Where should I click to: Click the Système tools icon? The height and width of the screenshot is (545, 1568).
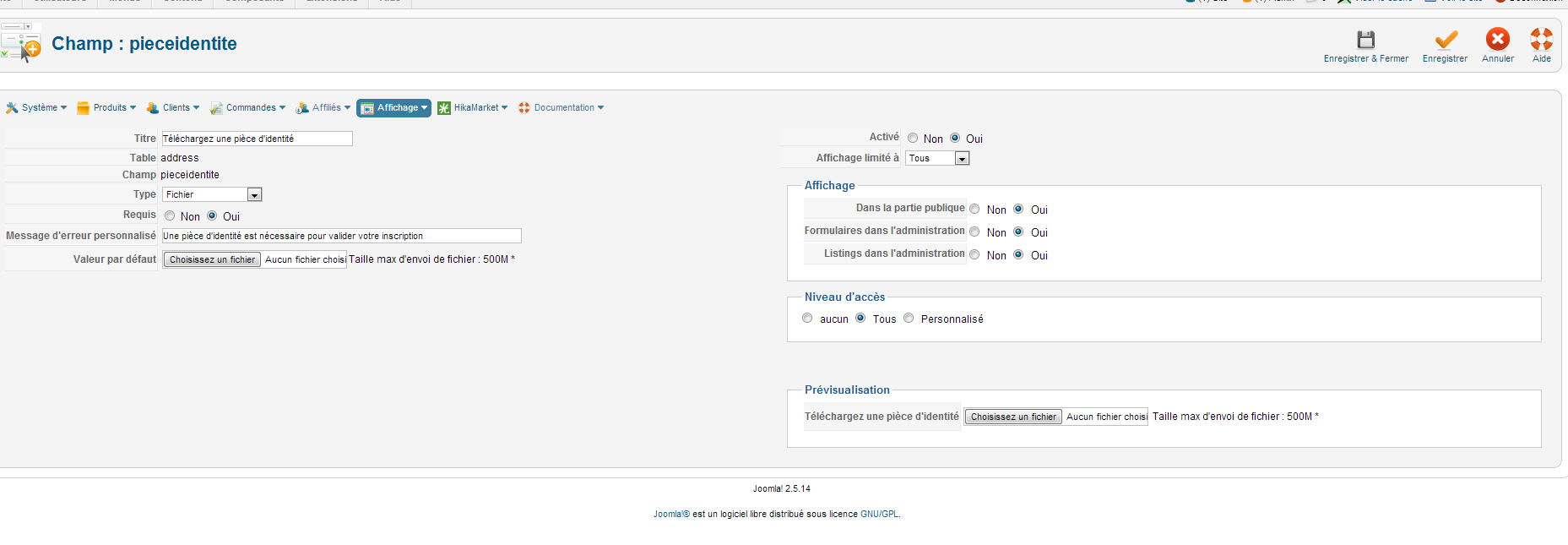(x=12, y=108)
